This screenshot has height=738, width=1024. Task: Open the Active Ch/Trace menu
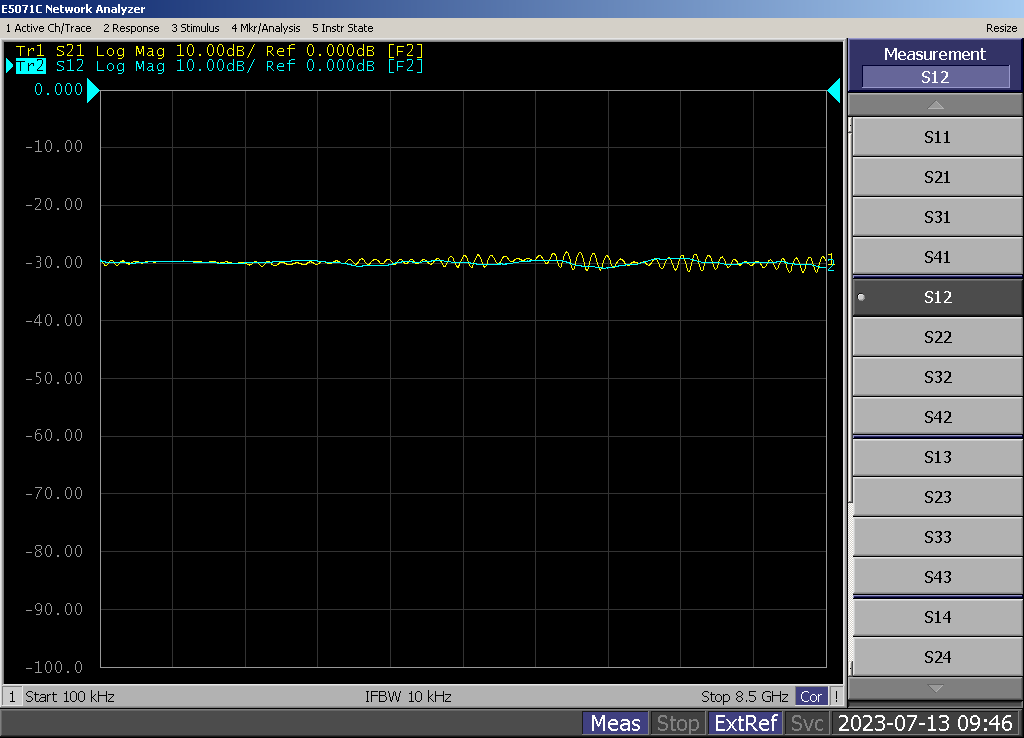(x=48, y=28)
